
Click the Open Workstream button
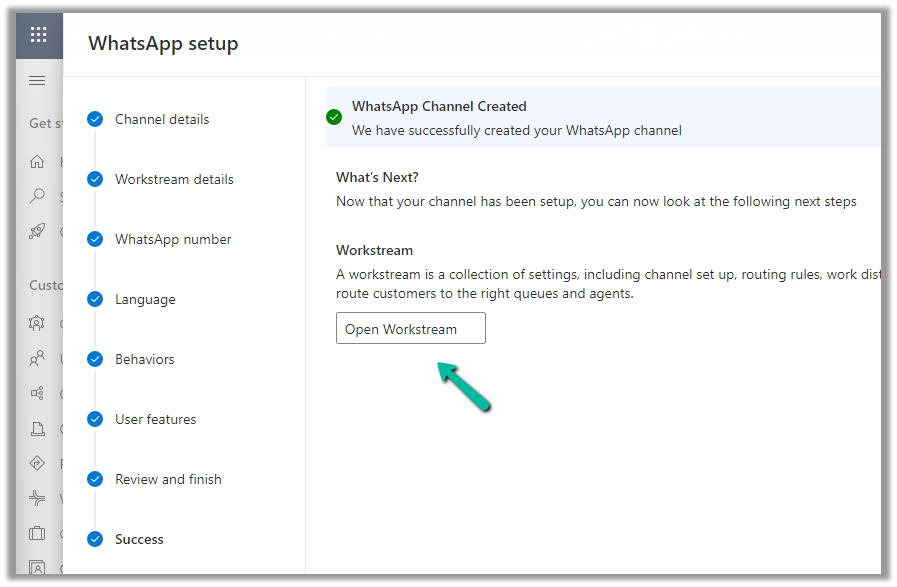[x=410, y=329]
